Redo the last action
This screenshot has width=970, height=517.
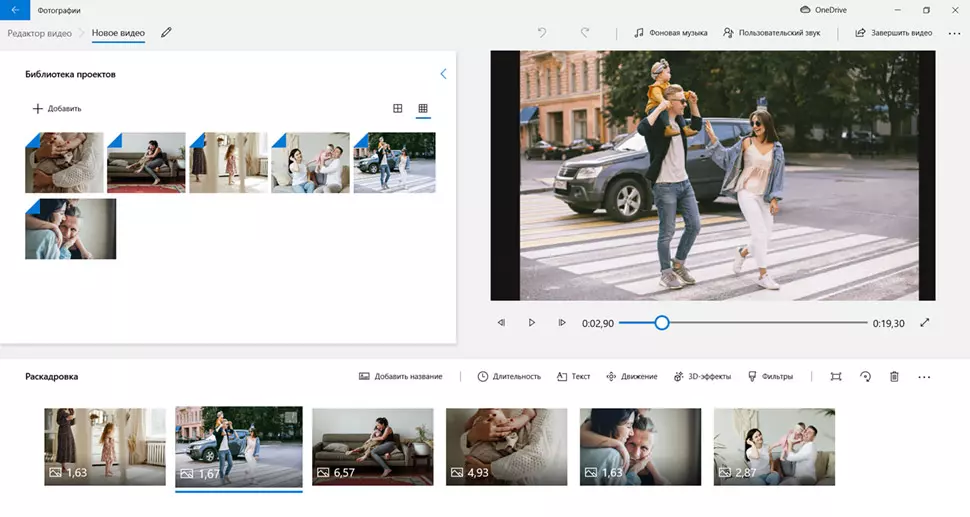point(585,33)
